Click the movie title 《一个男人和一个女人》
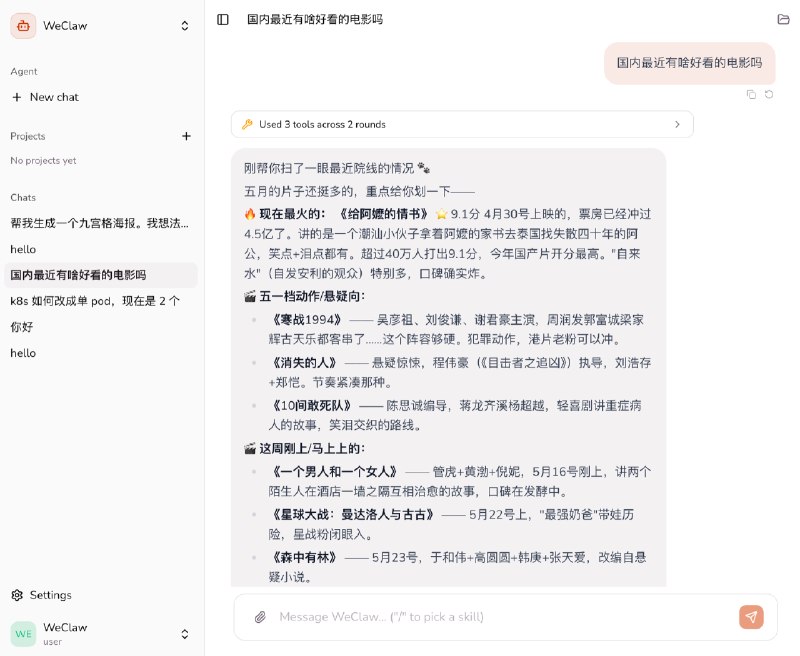Viewport: 800px width, 656px height. [x=335, y=472]
